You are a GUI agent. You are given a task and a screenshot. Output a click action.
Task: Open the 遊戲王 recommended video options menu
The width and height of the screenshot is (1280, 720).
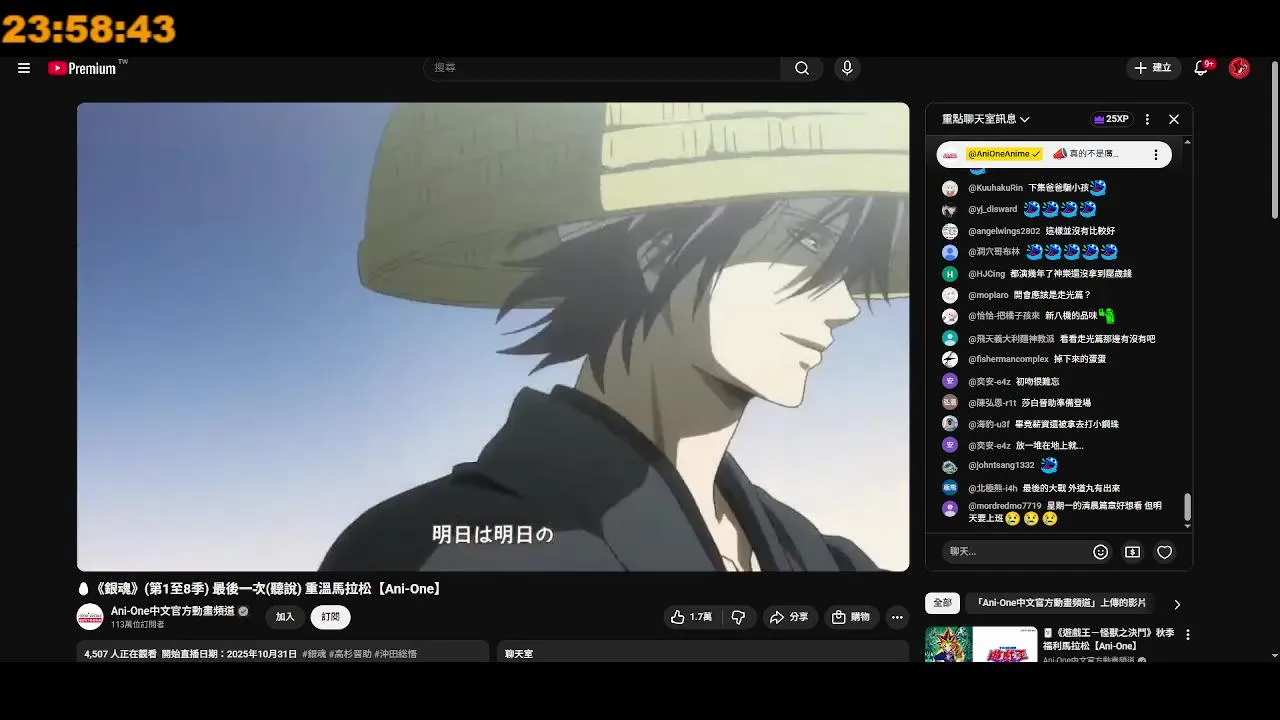pyautogui.click(x=1188, y=635)
